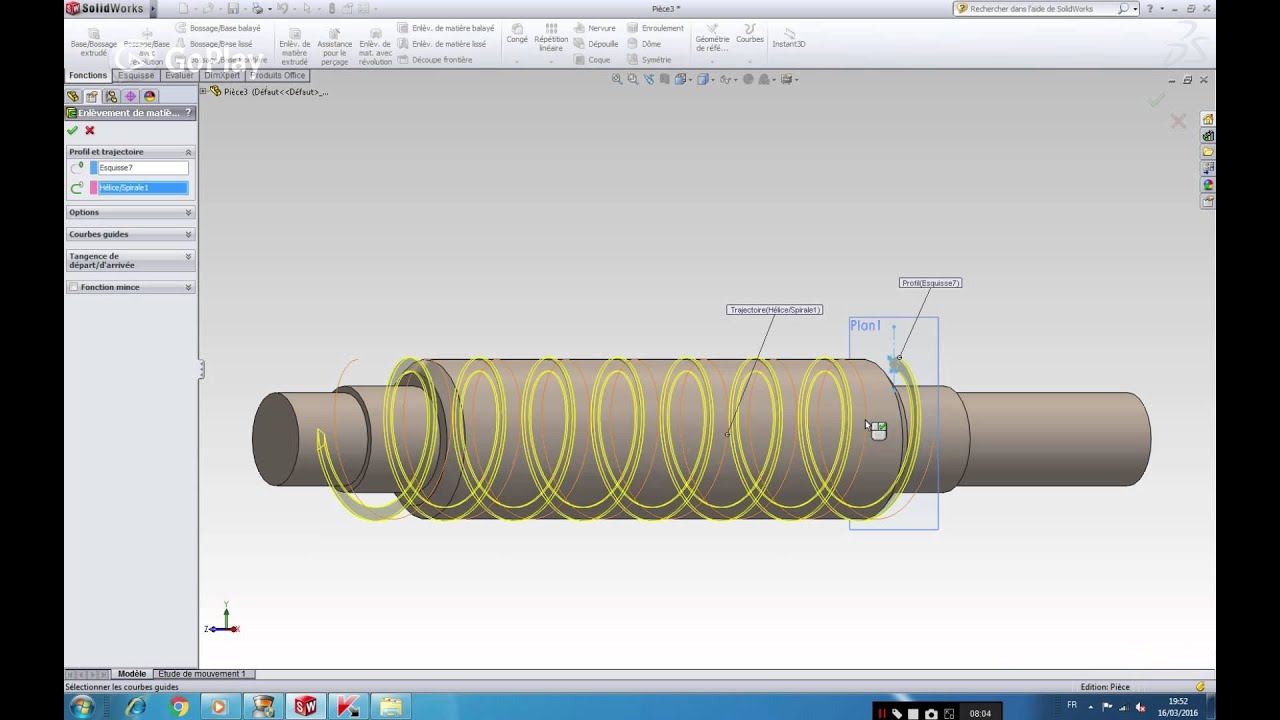Click Enlèv. de matière extrudé tool
Viewport: 1280px width, 720px height.
294,45
